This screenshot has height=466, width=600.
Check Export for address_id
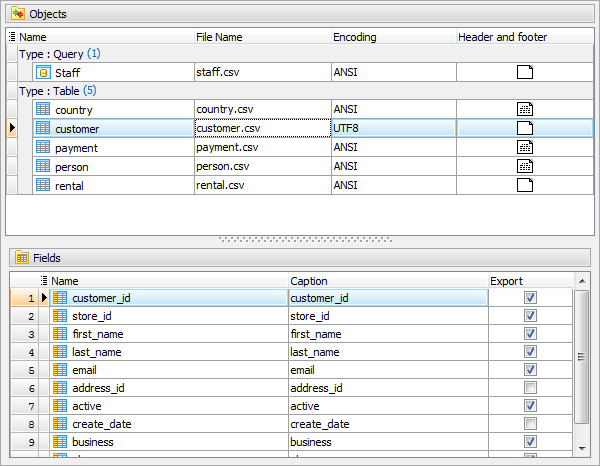[530, 388]
